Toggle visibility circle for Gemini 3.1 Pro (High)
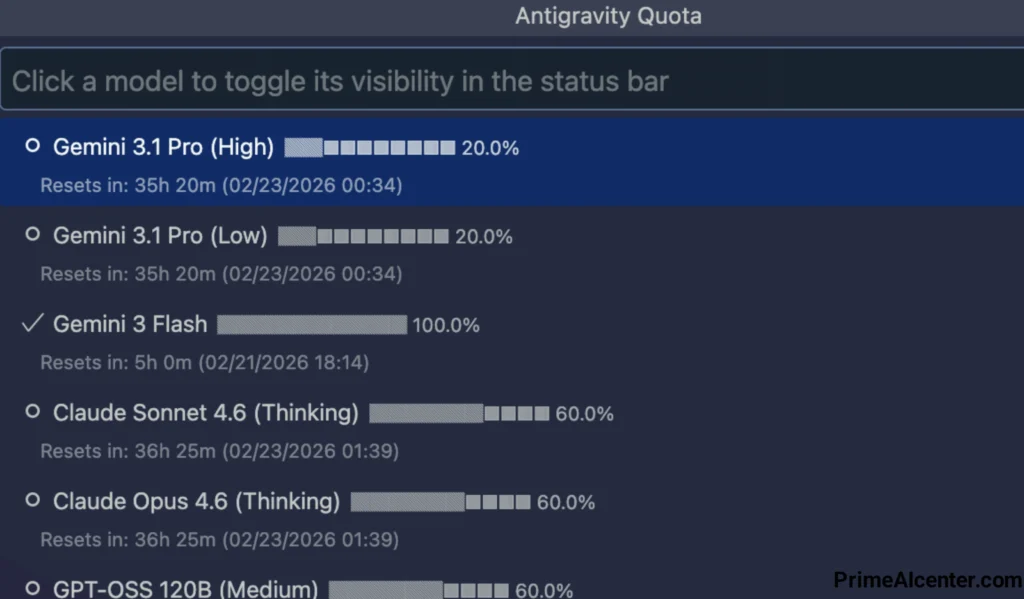This screenshot has width=1024, height=599. pos(32,147)
